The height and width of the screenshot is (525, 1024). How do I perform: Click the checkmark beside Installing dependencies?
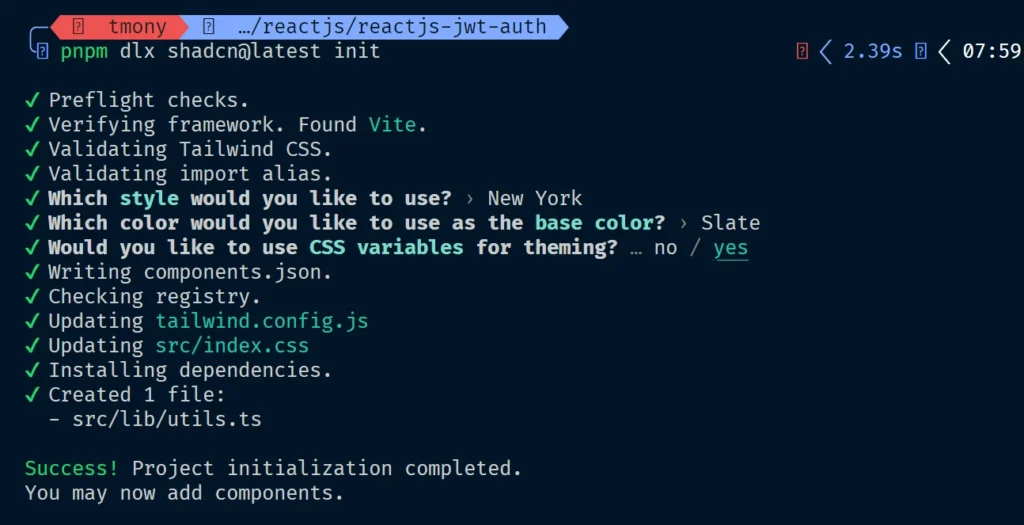point(33,370)
